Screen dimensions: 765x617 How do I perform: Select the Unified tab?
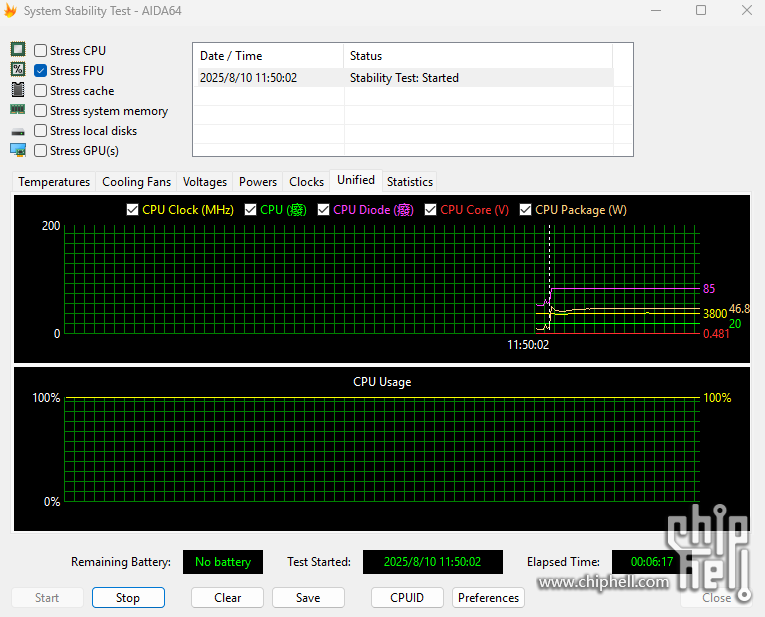click(356, 180)
